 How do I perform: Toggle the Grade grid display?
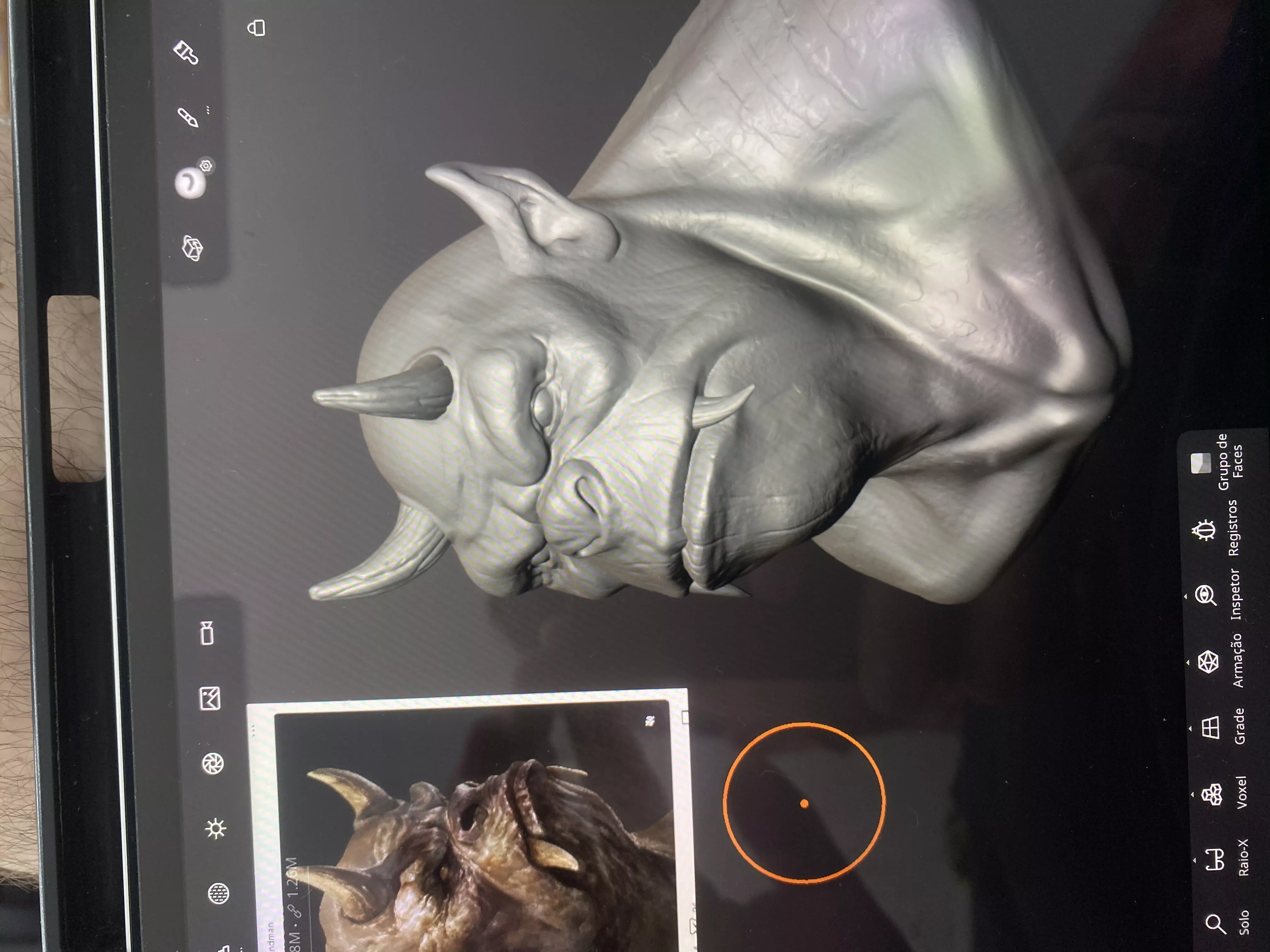coord(1223,727)
